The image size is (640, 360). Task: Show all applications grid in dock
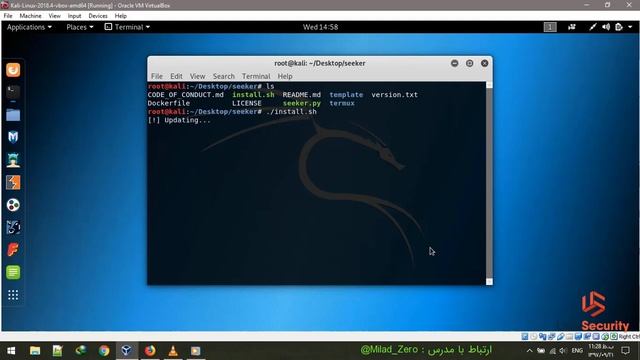[13, 295]
